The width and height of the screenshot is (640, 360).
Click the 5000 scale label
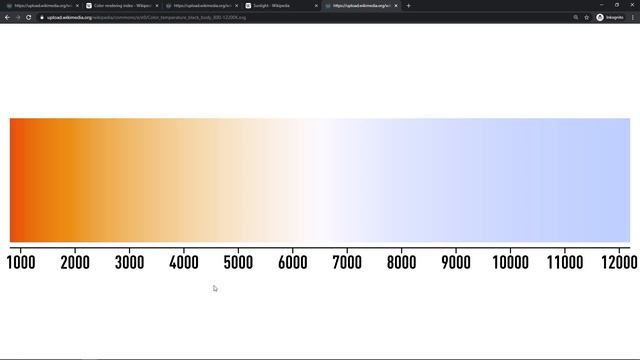(238, 262)
